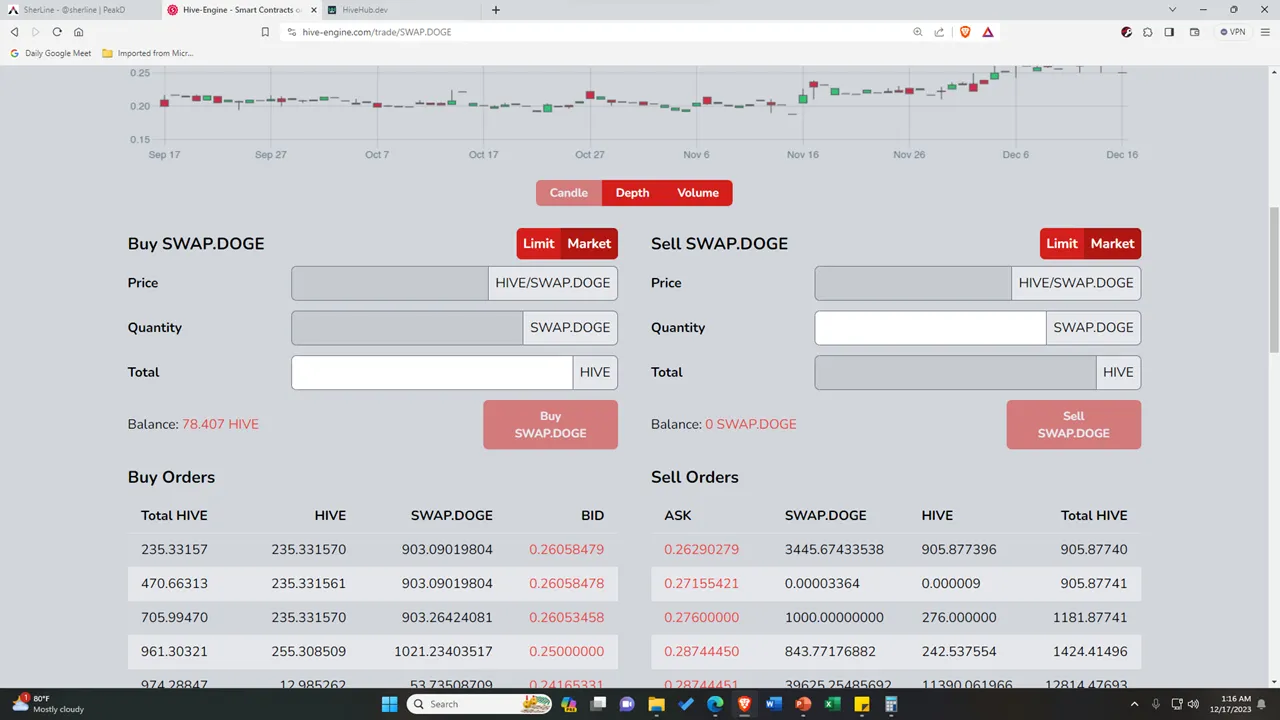This screenshot has height=720, width=1280.
Task: Click the Buy Total HIVE input field
Action: click(x=432, y=372)
